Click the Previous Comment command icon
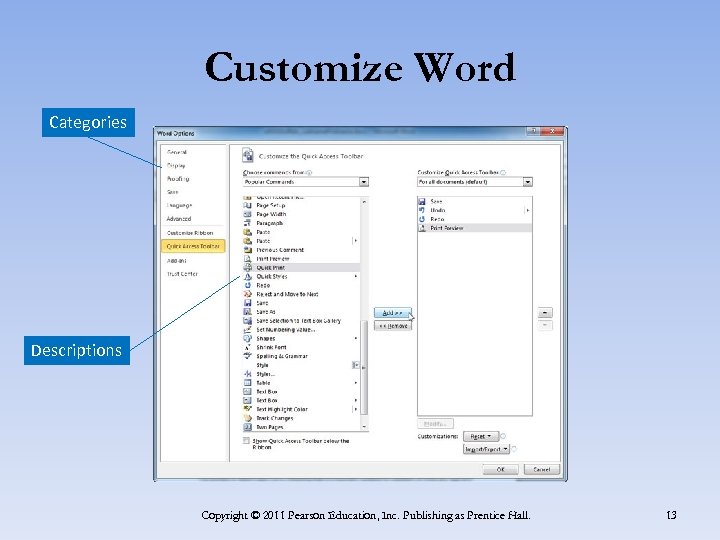720x540 pixels. click(248, 250)
